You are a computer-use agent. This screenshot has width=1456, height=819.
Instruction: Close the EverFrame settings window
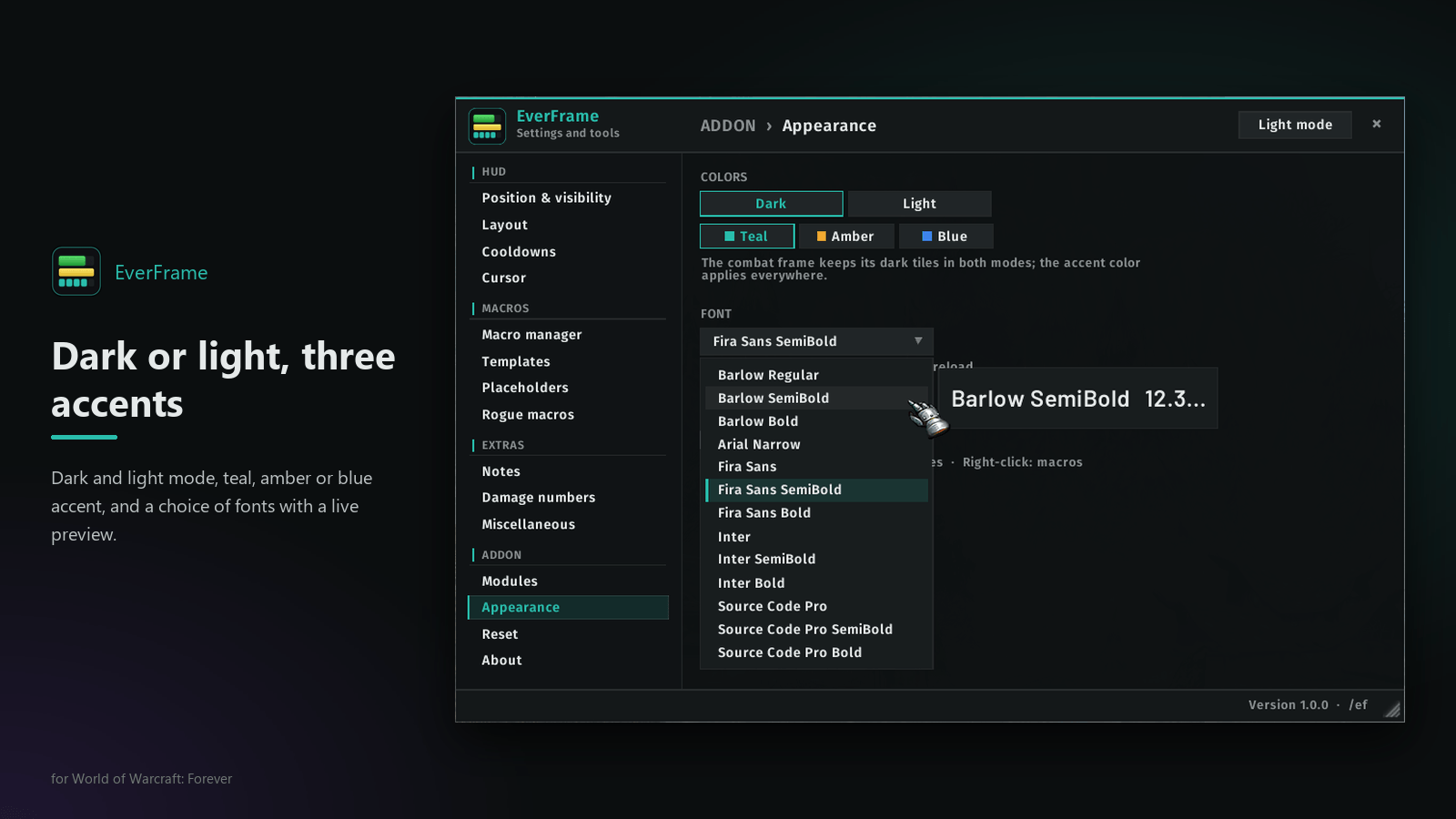click(x=1377, y=124)
